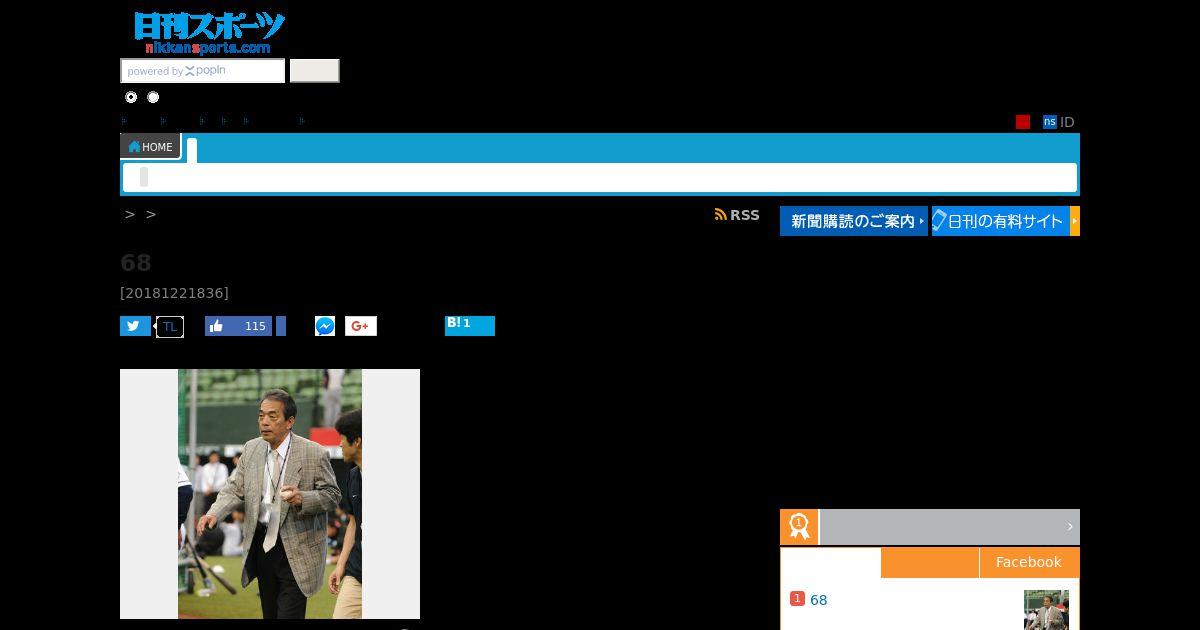The height and width of the screenshot is (630, 1200).
Task: Open the ns ID login link
Action: pos(1058,122)
